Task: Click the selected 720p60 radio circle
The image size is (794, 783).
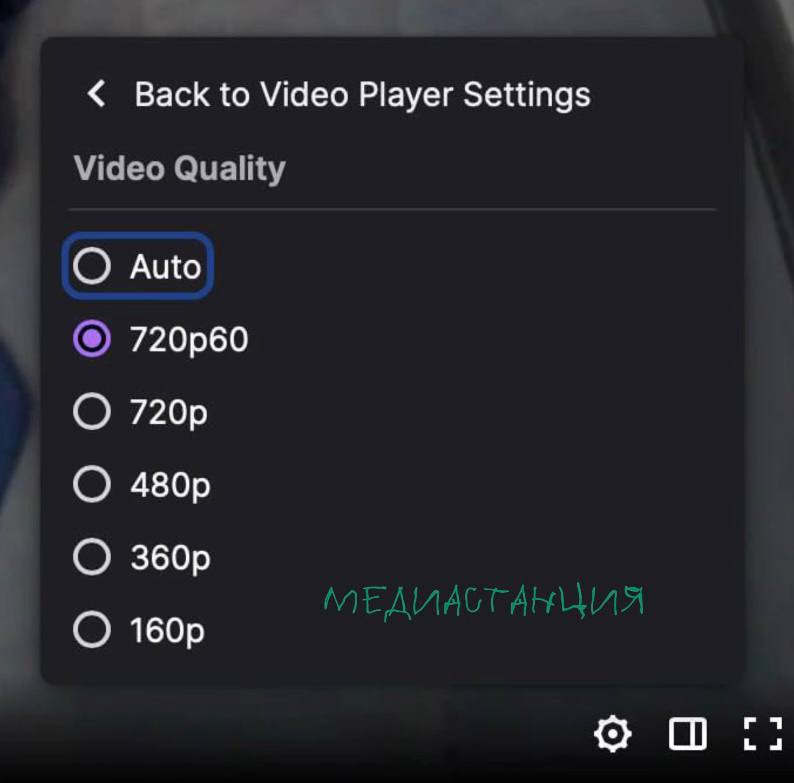Action: click(92, 338)
